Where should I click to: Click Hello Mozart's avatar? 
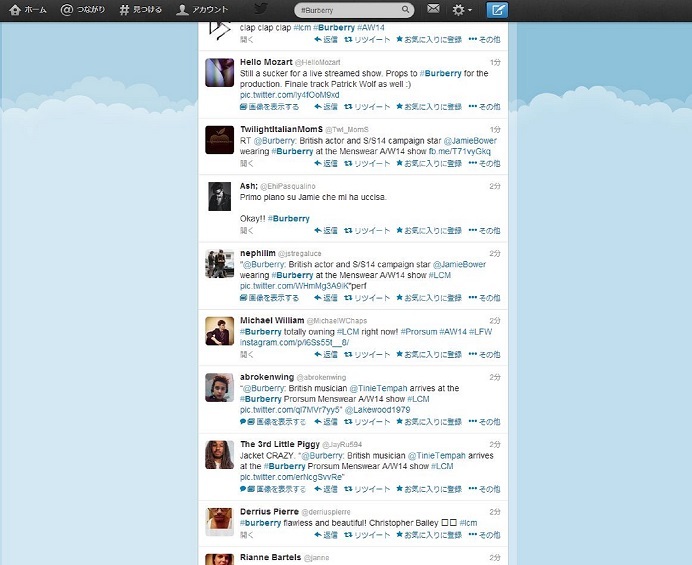pos(219,72)
